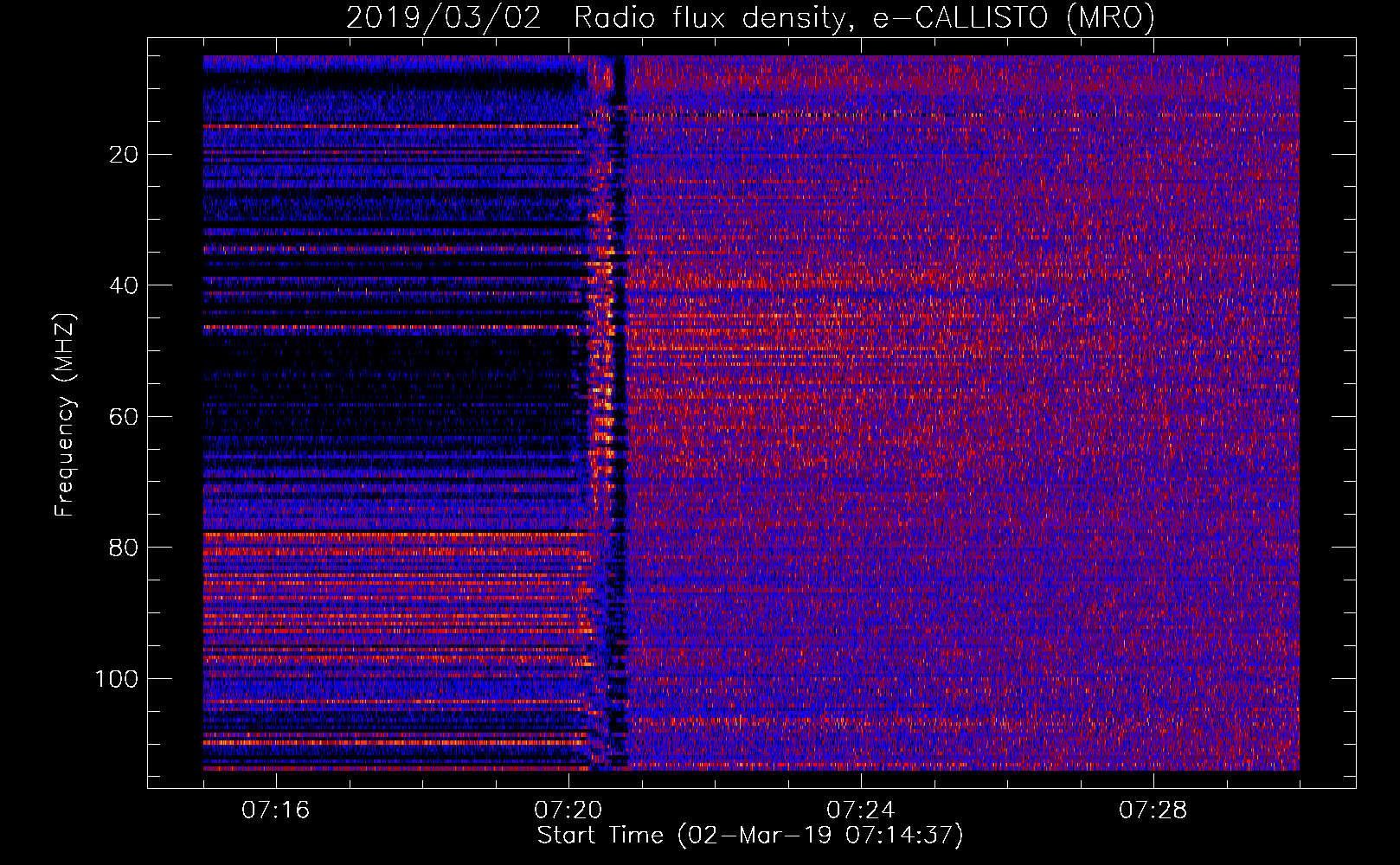Click the '07:24' time tick label
Viewport: 1400px width, 865px height.
(861, 811)
